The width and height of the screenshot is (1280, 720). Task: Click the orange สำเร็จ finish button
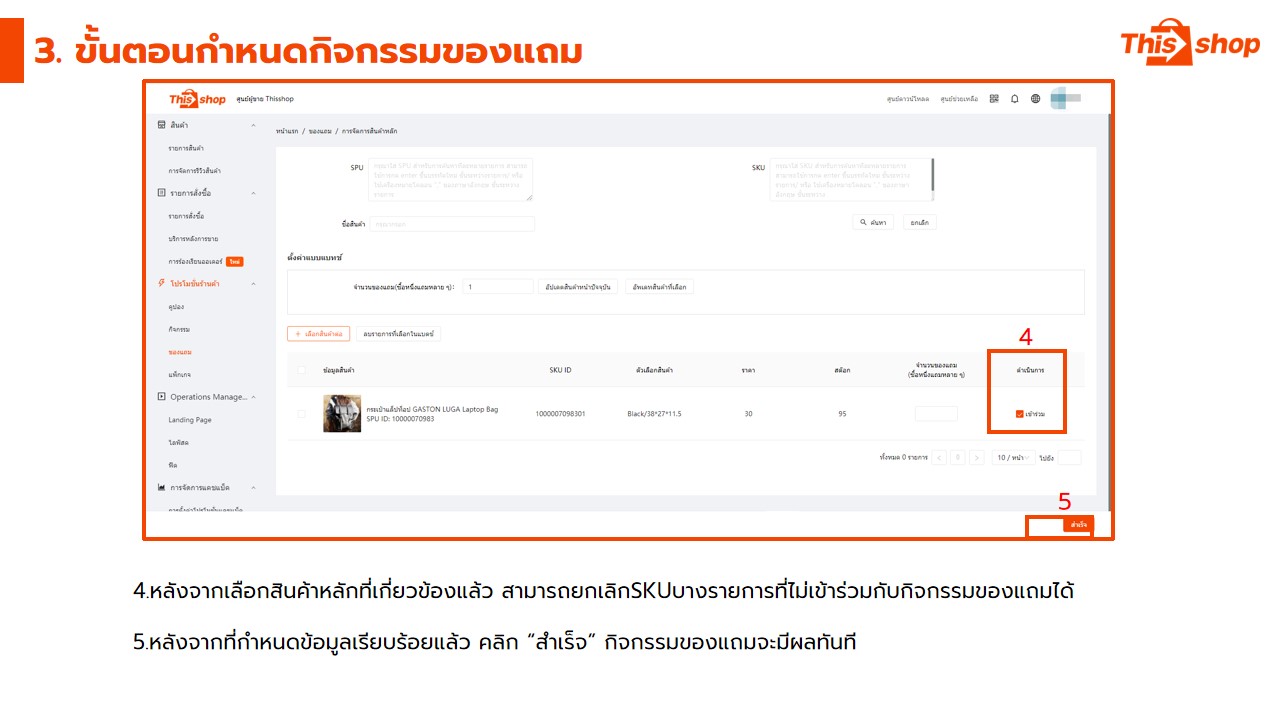(1079, 525)
